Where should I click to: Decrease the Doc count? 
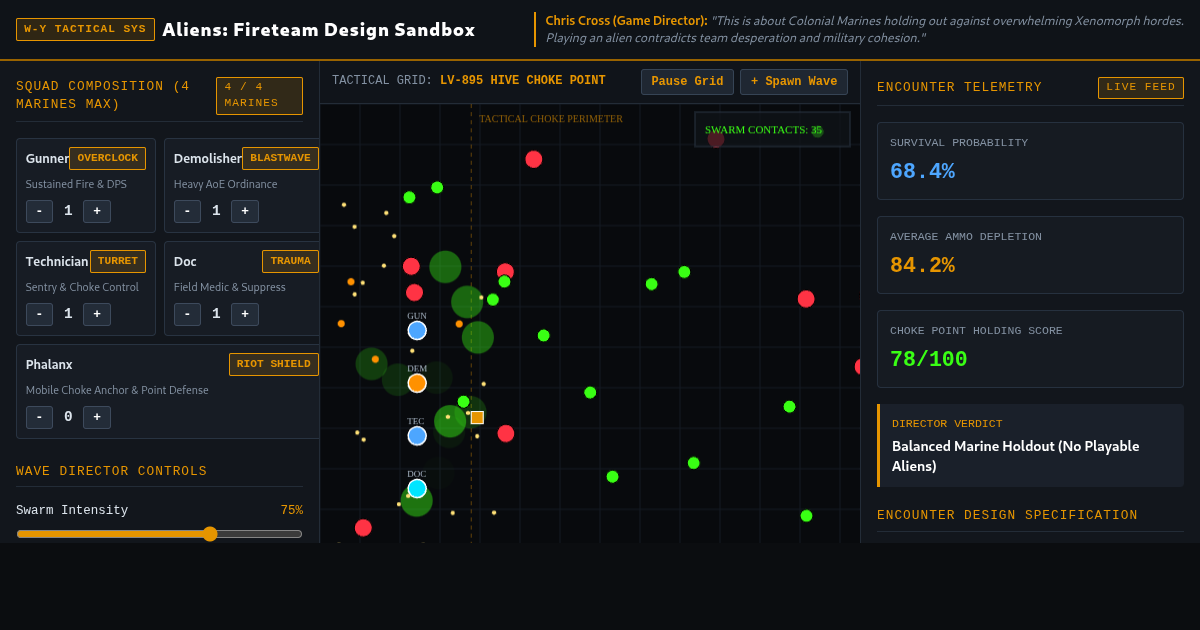tap(187, 314)
